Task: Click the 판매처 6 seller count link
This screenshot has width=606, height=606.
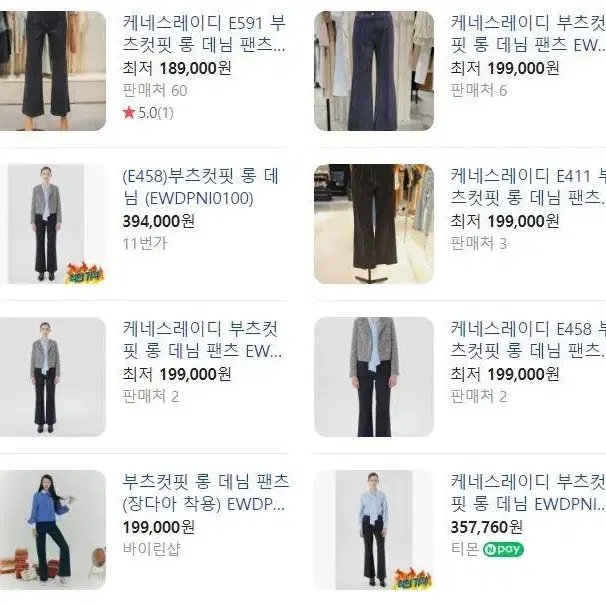Action: point(479,91)
